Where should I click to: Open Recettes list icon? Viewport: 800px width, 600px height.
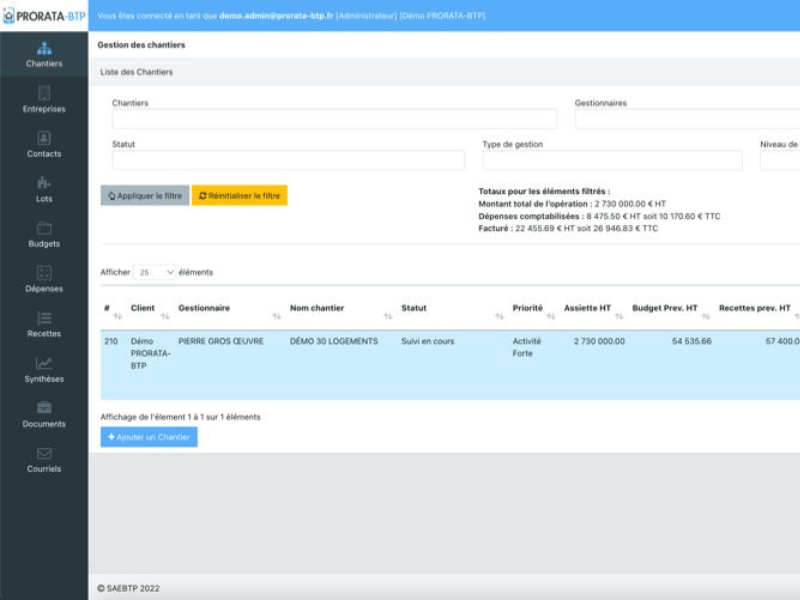[44, 318]
